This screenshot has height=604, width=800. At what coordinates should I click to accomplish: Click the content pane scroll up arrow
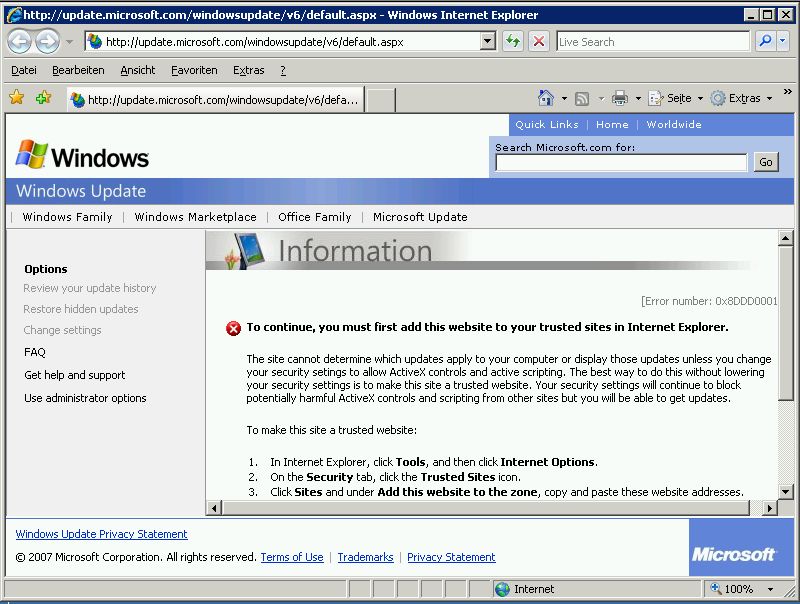pos(785,238)
